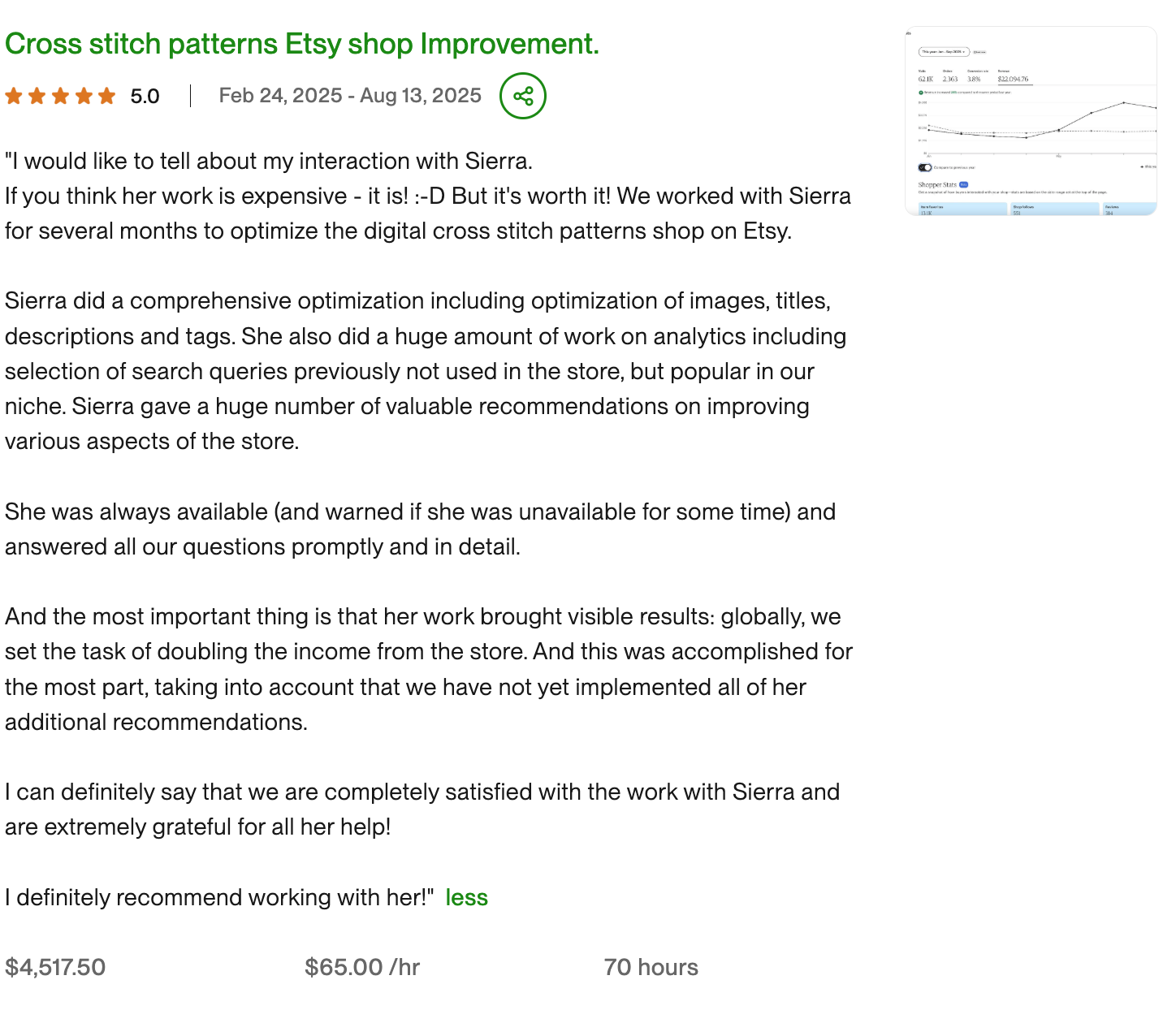Viewport: 1176px width, 1023px height.
Task: Click the fifth orange rating star
Action: point(107,97)
